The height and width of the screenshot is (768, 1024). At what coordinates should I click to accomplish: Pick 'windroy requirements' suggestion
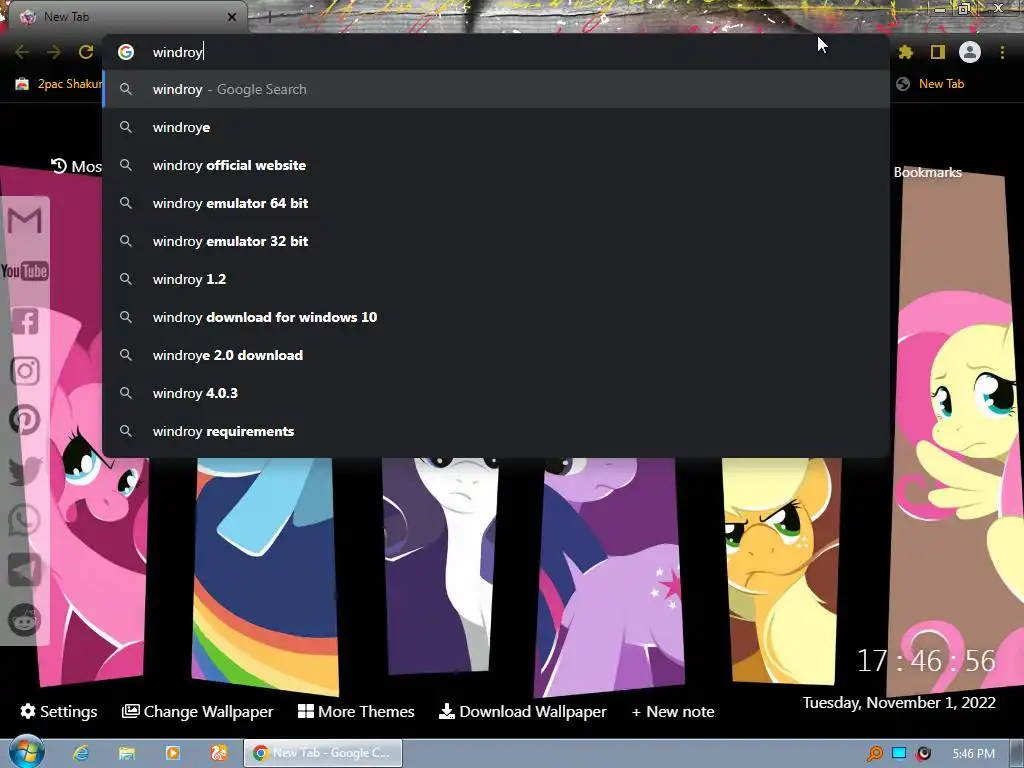pyautogui.click(x=496, y=431)
